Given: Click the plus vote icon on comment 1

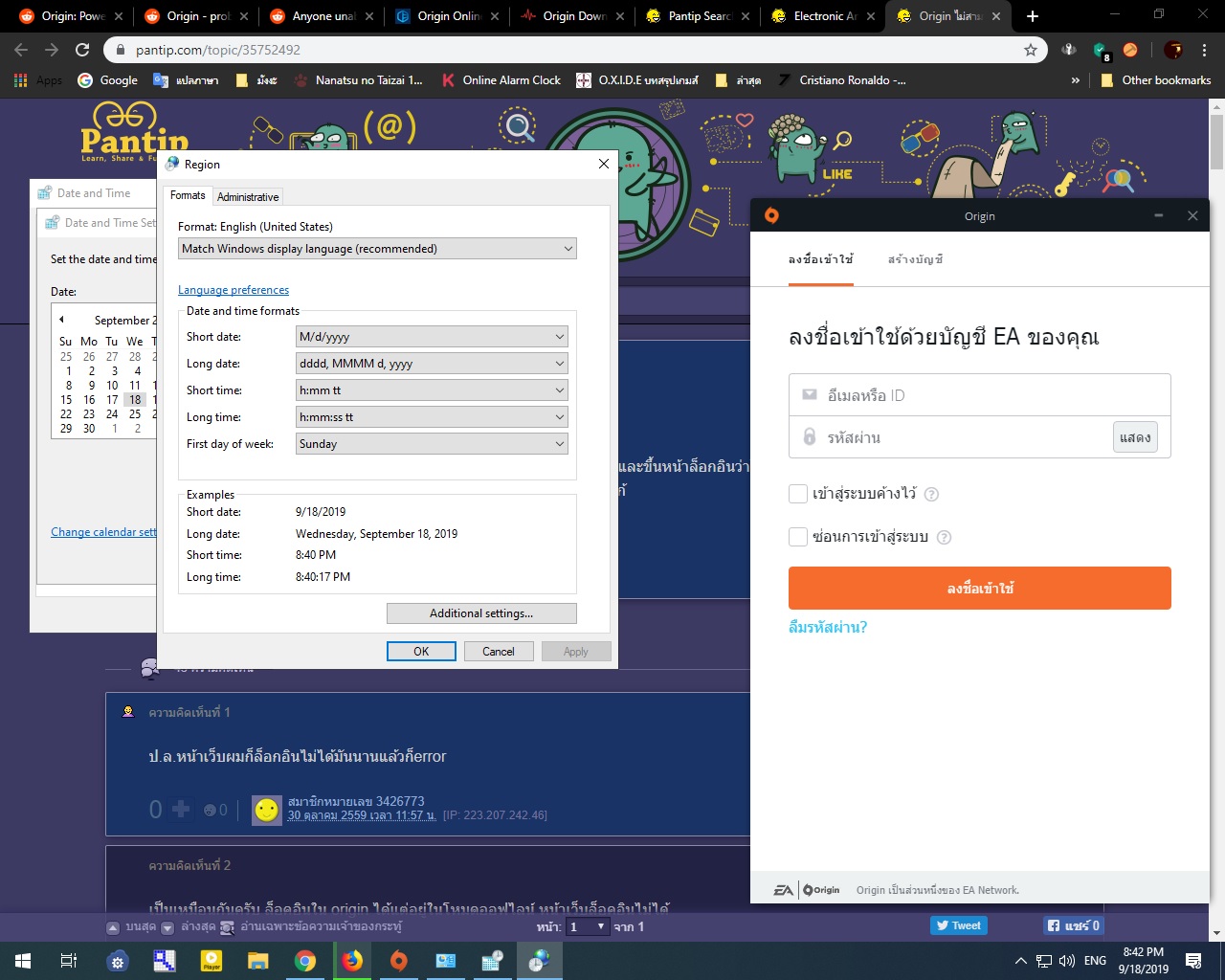Looking at the screenshot, I should 181,810.
